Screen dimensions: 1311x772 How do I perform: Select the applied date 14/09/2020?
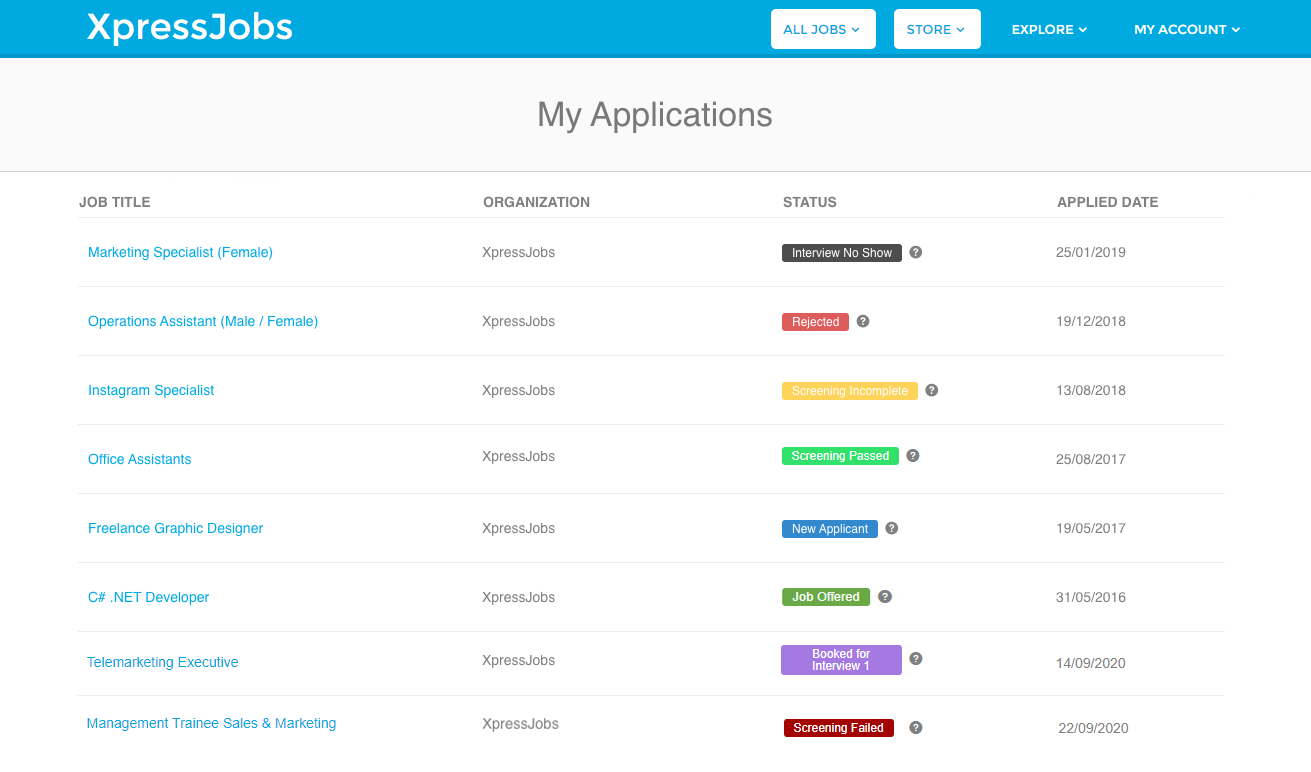1091,662
